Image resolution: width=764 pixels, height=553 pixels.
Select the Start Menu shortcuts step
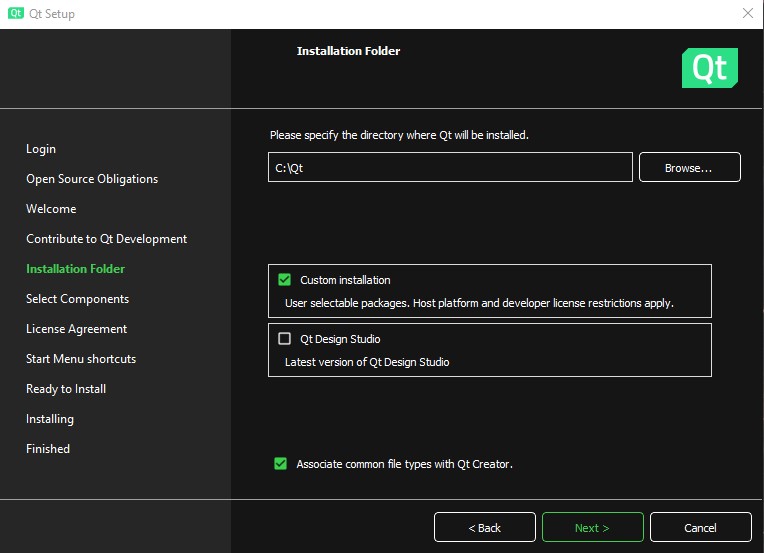click(81, 359)
